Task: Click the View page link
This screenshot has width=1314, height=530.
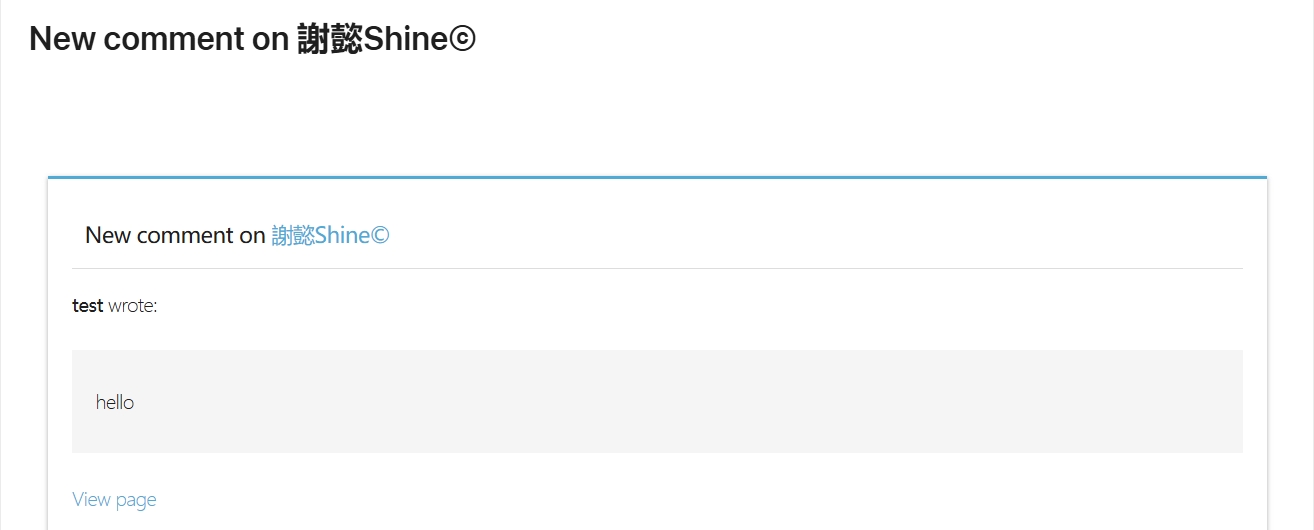Action: point(114,499)
